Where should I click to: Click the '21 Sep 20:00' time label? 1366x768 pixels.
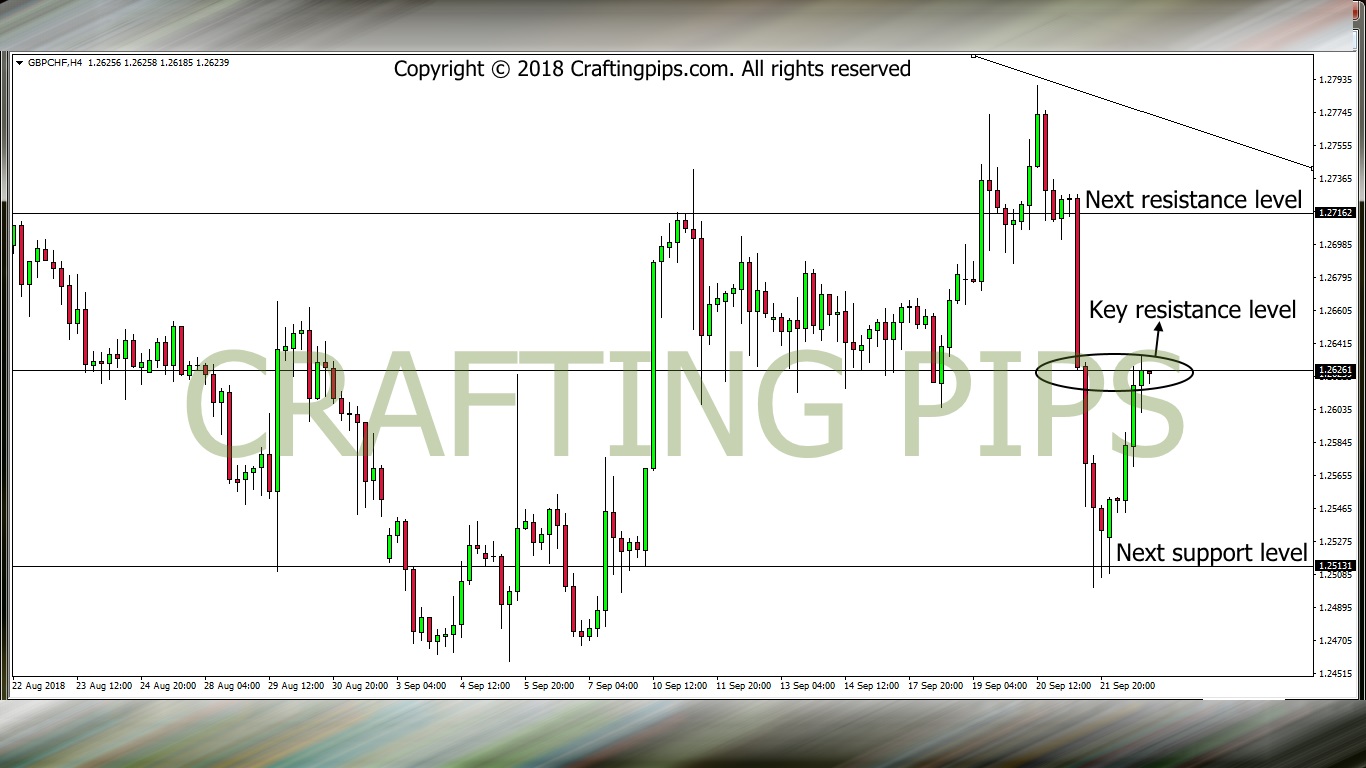(x=1128, y=686)
